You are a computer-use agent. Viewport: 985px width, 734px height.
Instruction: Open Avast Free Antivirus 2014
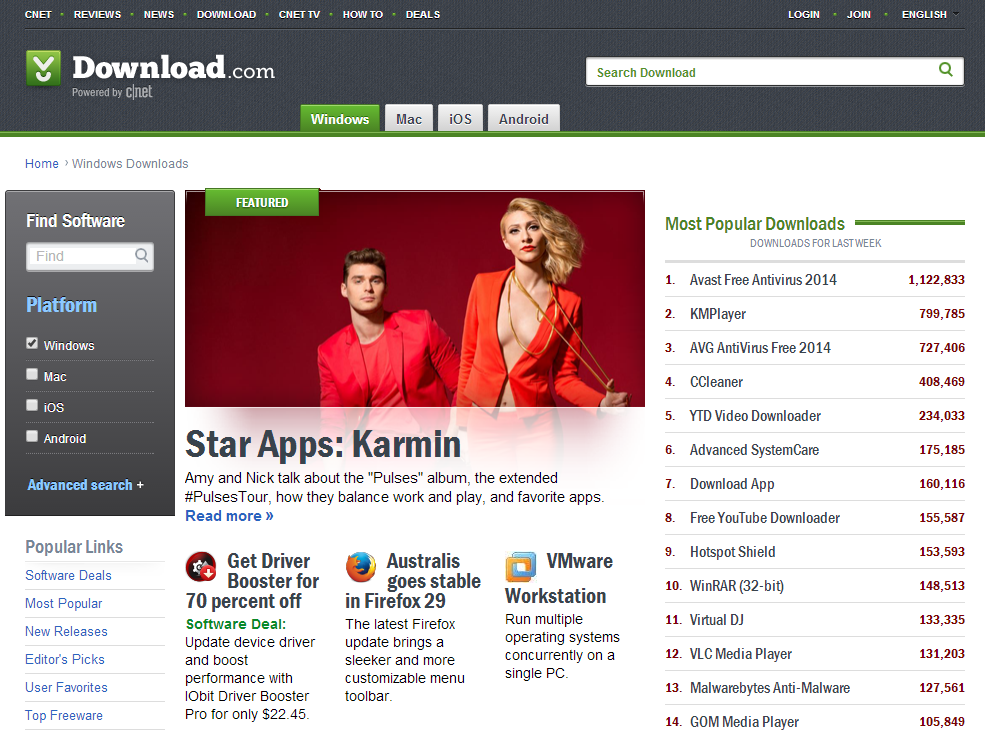coord(763,280)
